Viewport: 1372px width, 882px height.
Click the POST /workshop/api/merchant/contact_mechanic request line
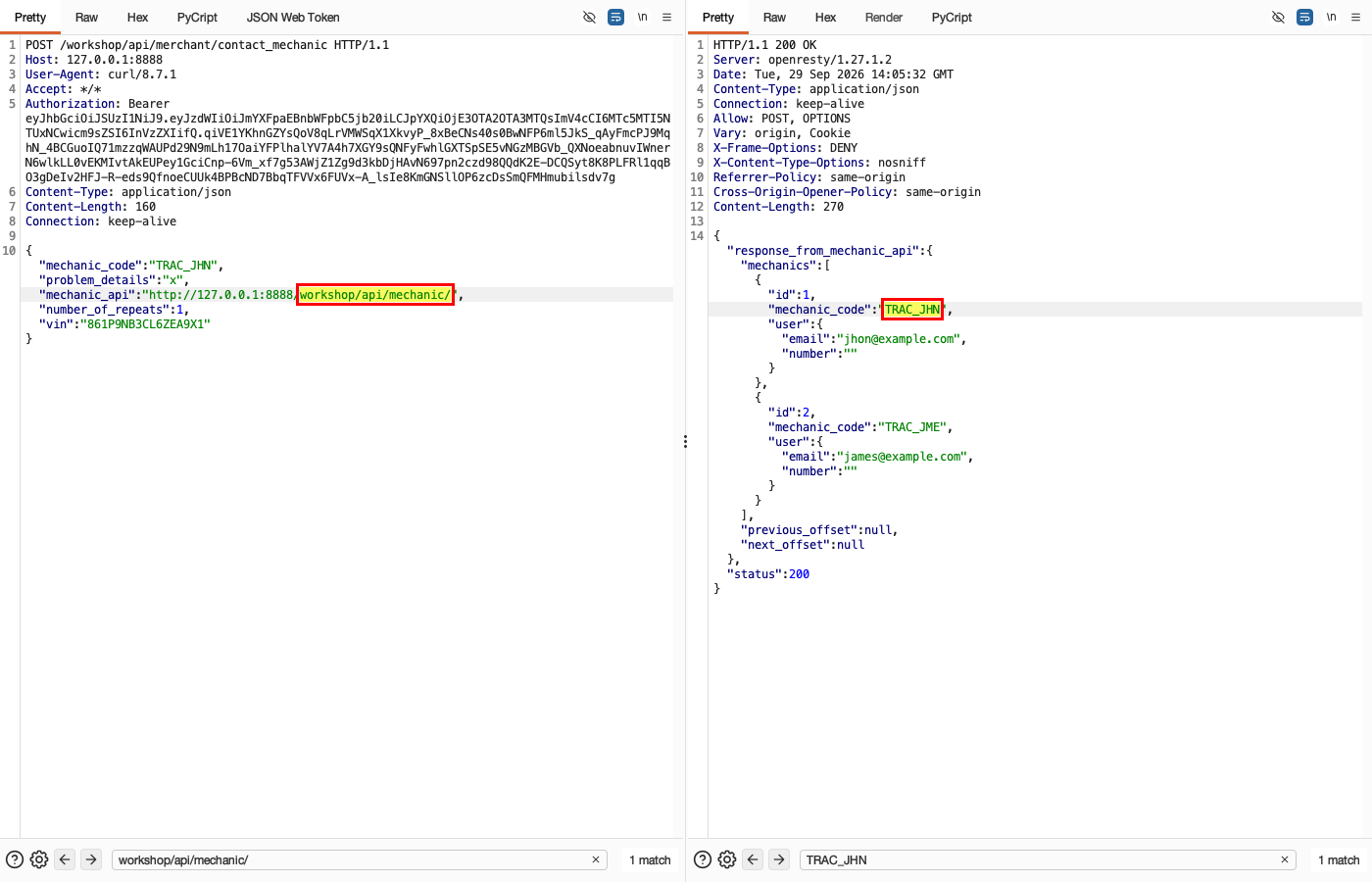[x=207, y=45]
